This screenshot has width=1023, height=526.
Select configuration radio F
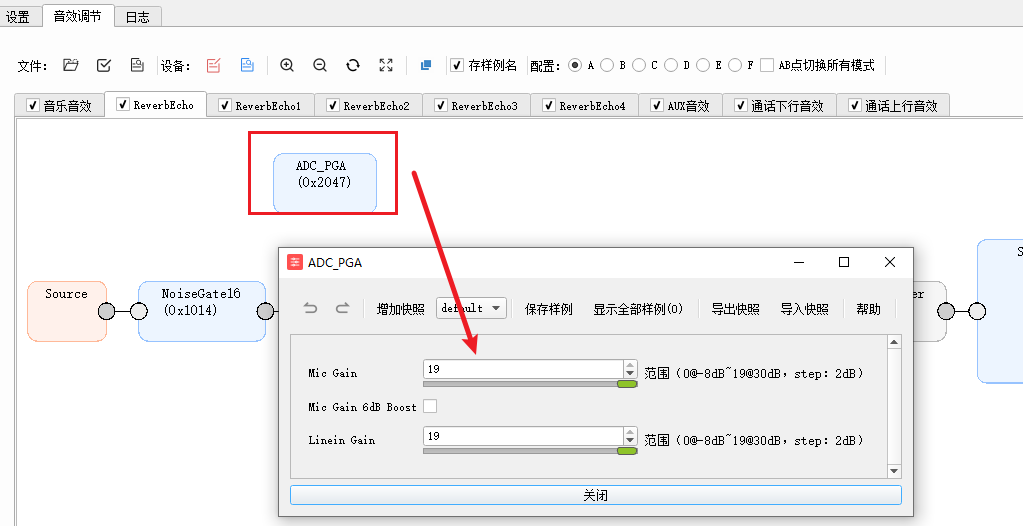pos(735,65)
